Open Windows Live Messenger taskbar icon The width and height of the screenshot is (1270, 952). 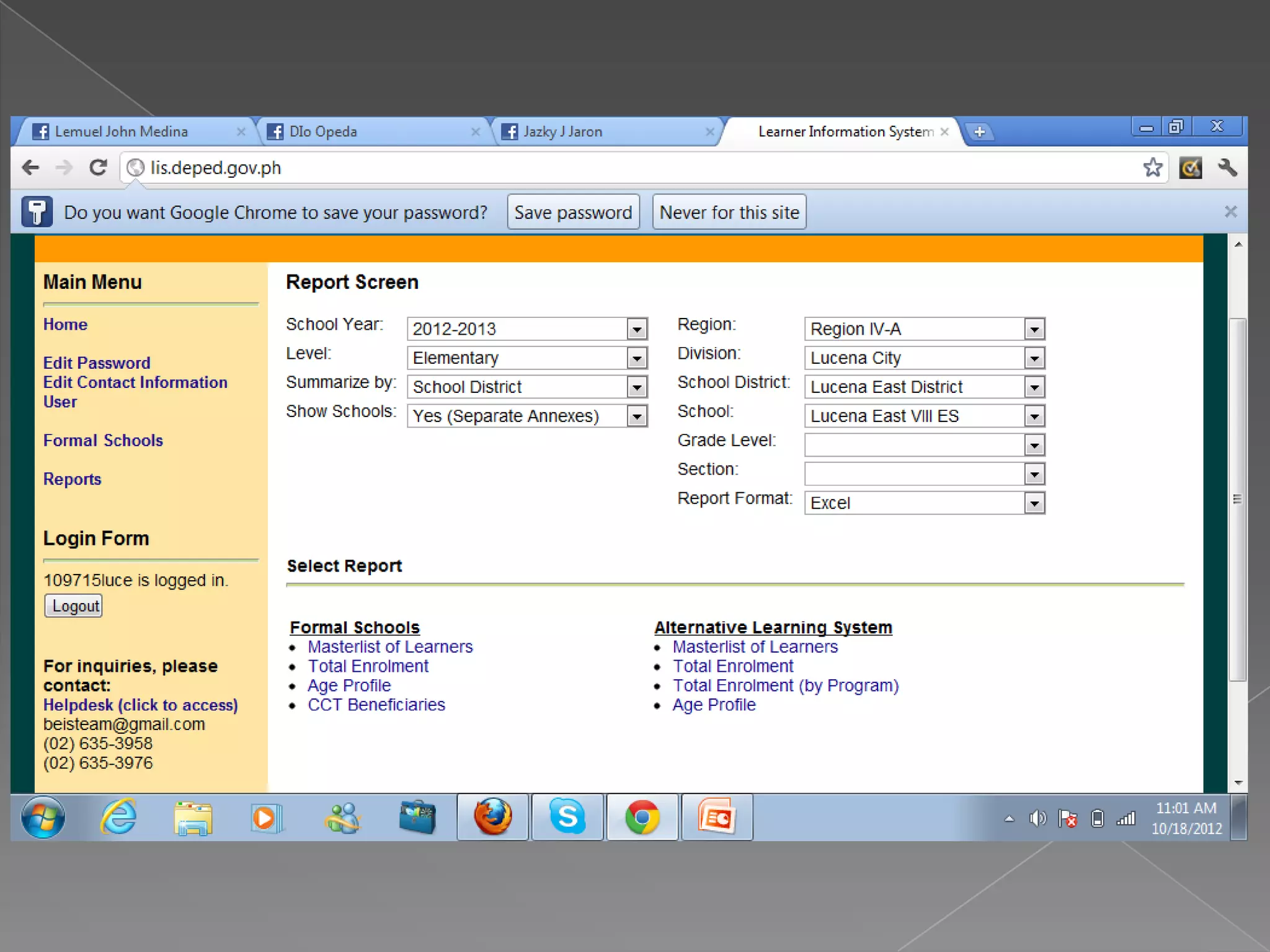pos(342,818)
